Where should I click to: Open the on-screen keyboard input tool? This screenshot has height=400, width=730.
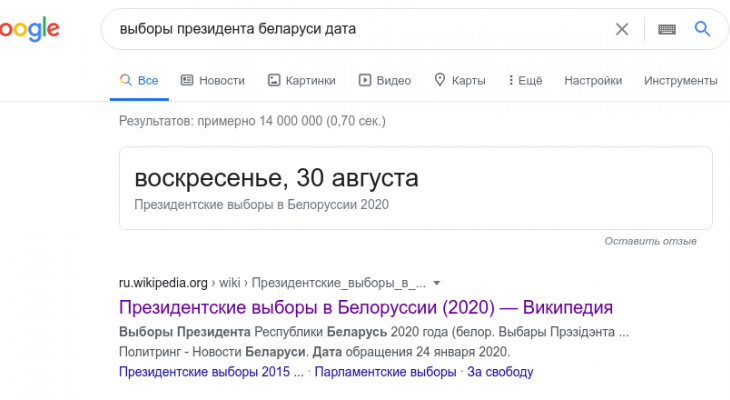click(x=667, y=30)
